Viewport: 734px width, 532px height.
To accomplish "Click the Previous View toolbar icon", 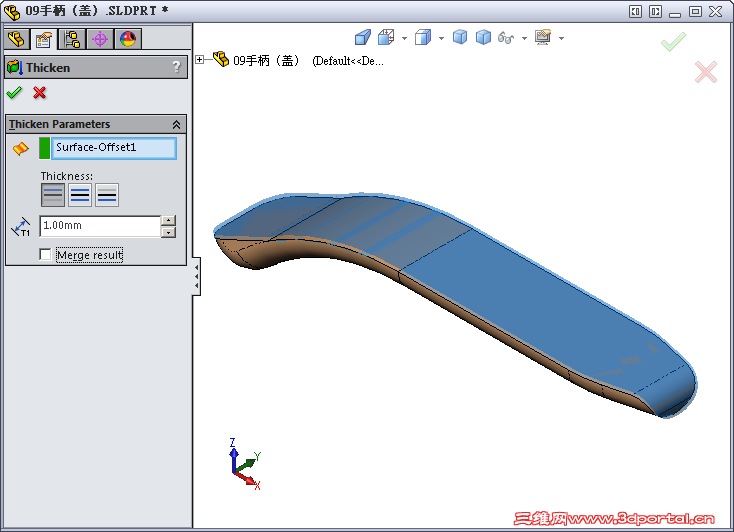I will 363,37.
